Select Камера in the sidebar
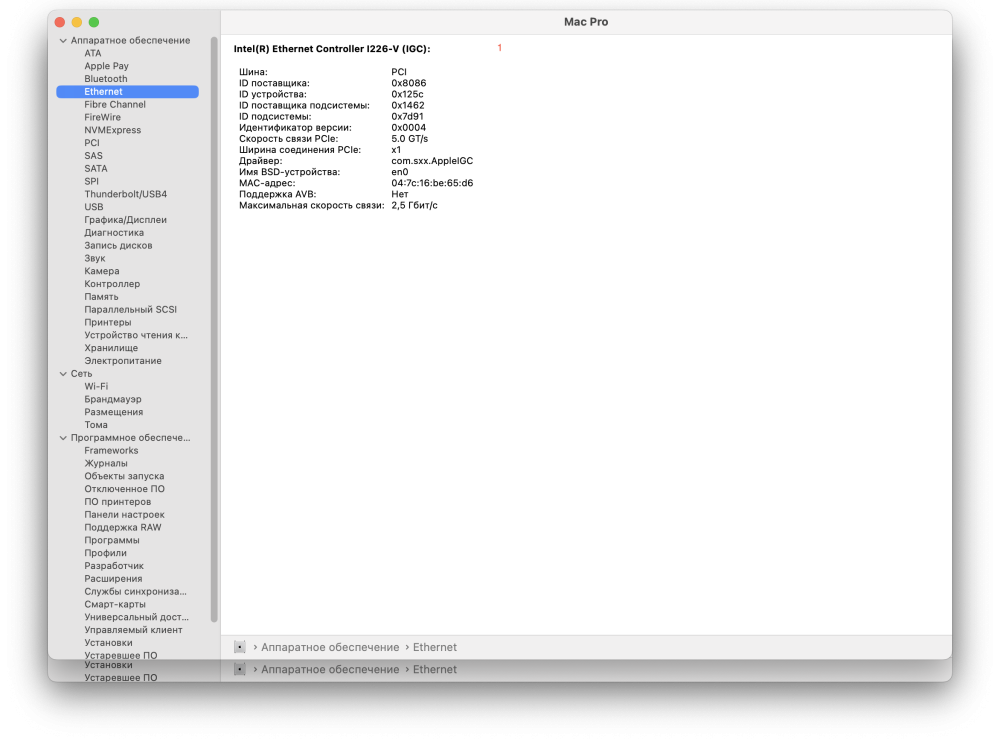This screenshot has width=1000, height=745. pos(102,270)
